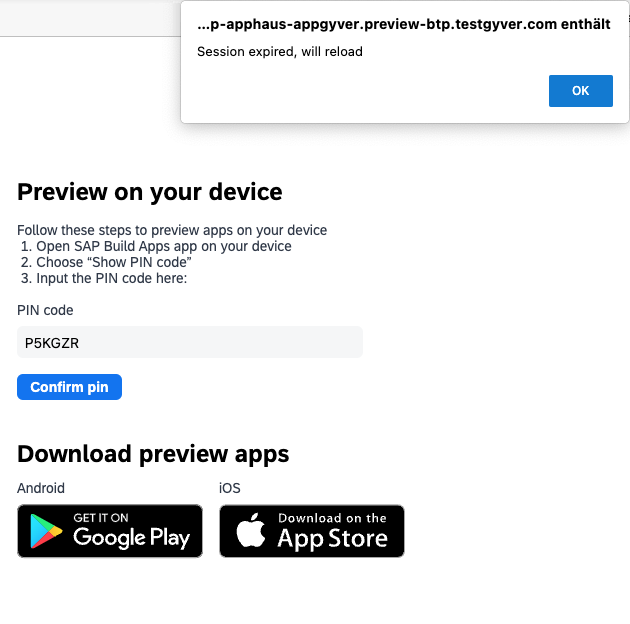
Task: Focus the PIN code input field
Action: (x=190, y=342)
